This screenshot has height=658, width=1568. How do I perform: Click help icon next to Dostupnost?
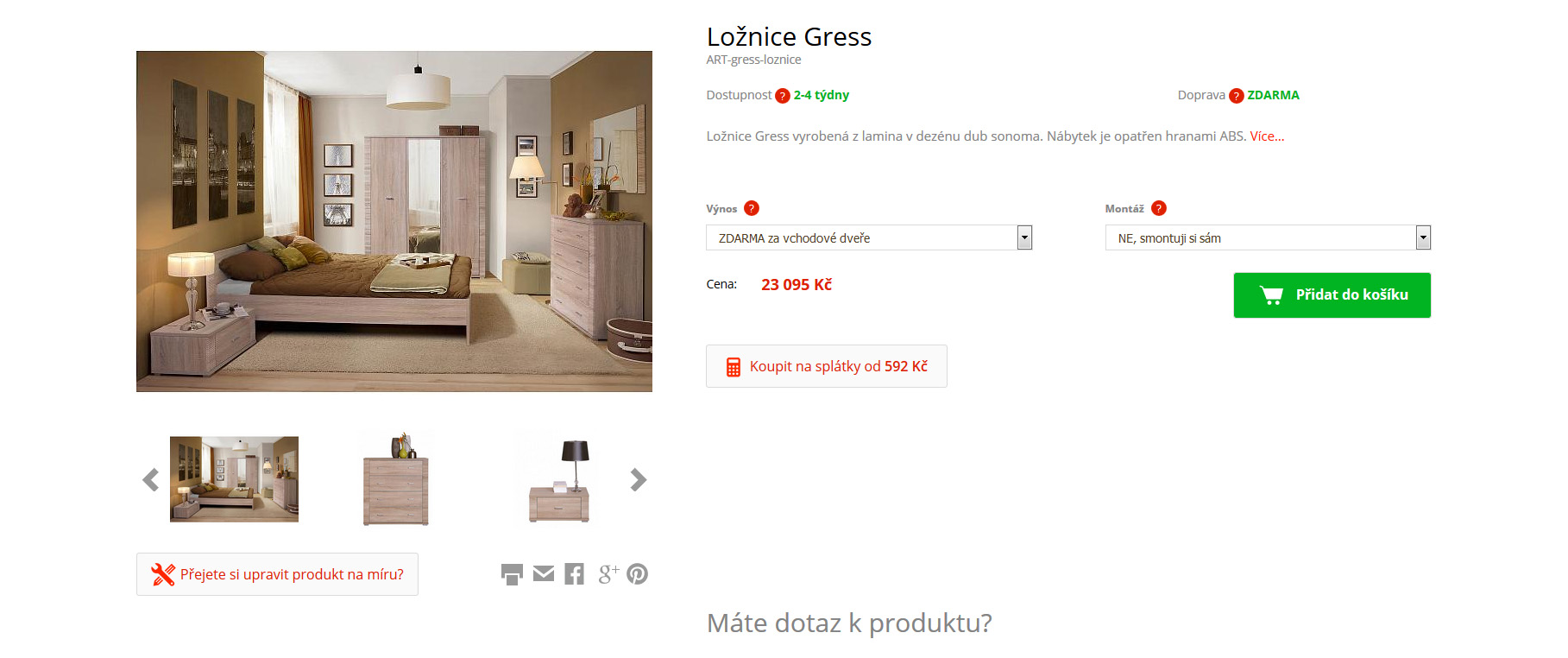point(783,96)
